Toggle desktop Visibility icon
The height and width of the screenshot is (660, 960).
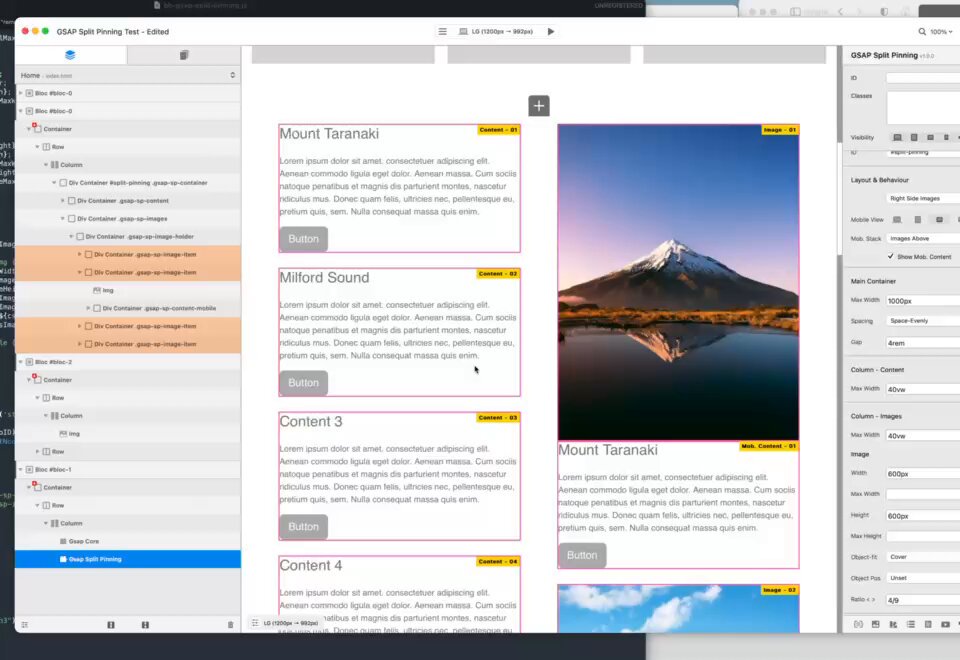897,137
